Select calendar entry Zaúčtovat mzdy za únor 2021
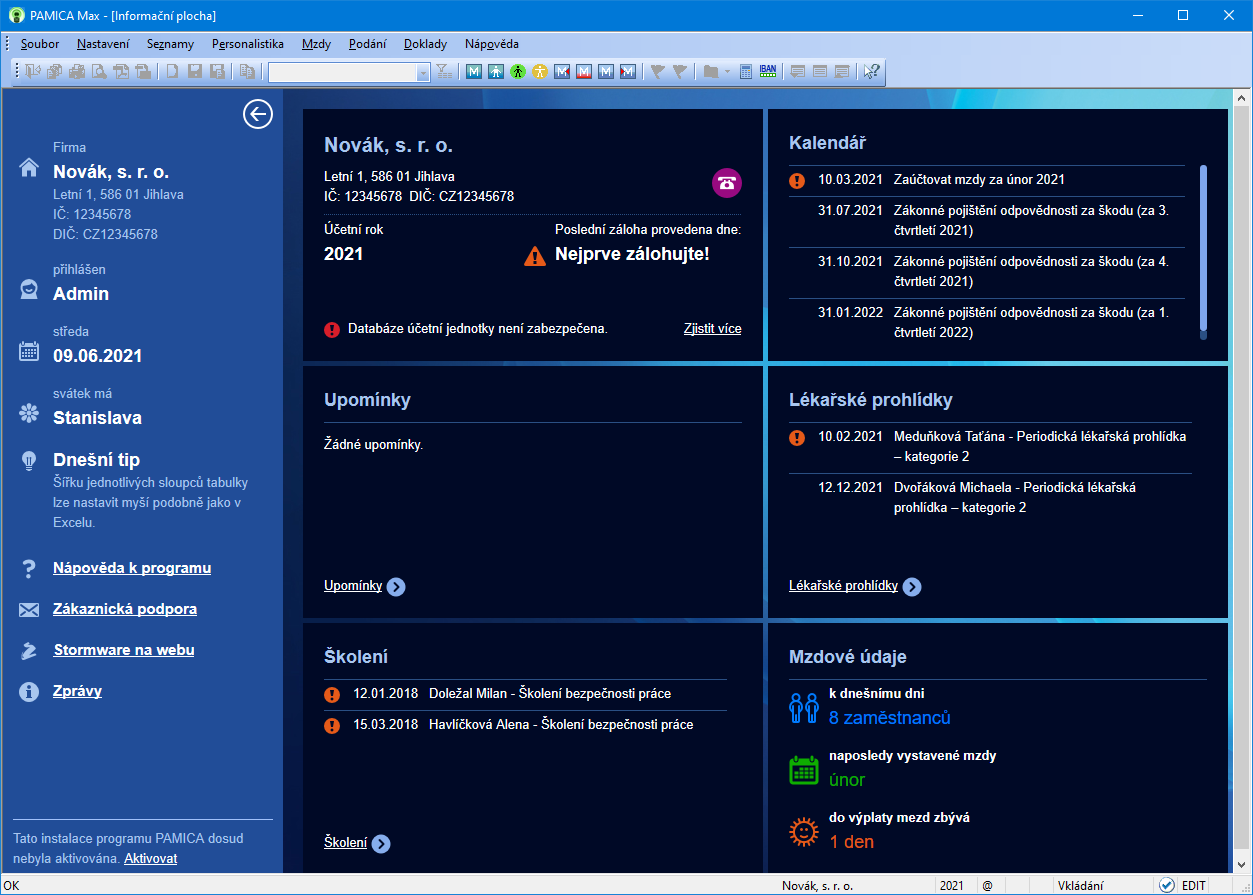 point(987,180)
